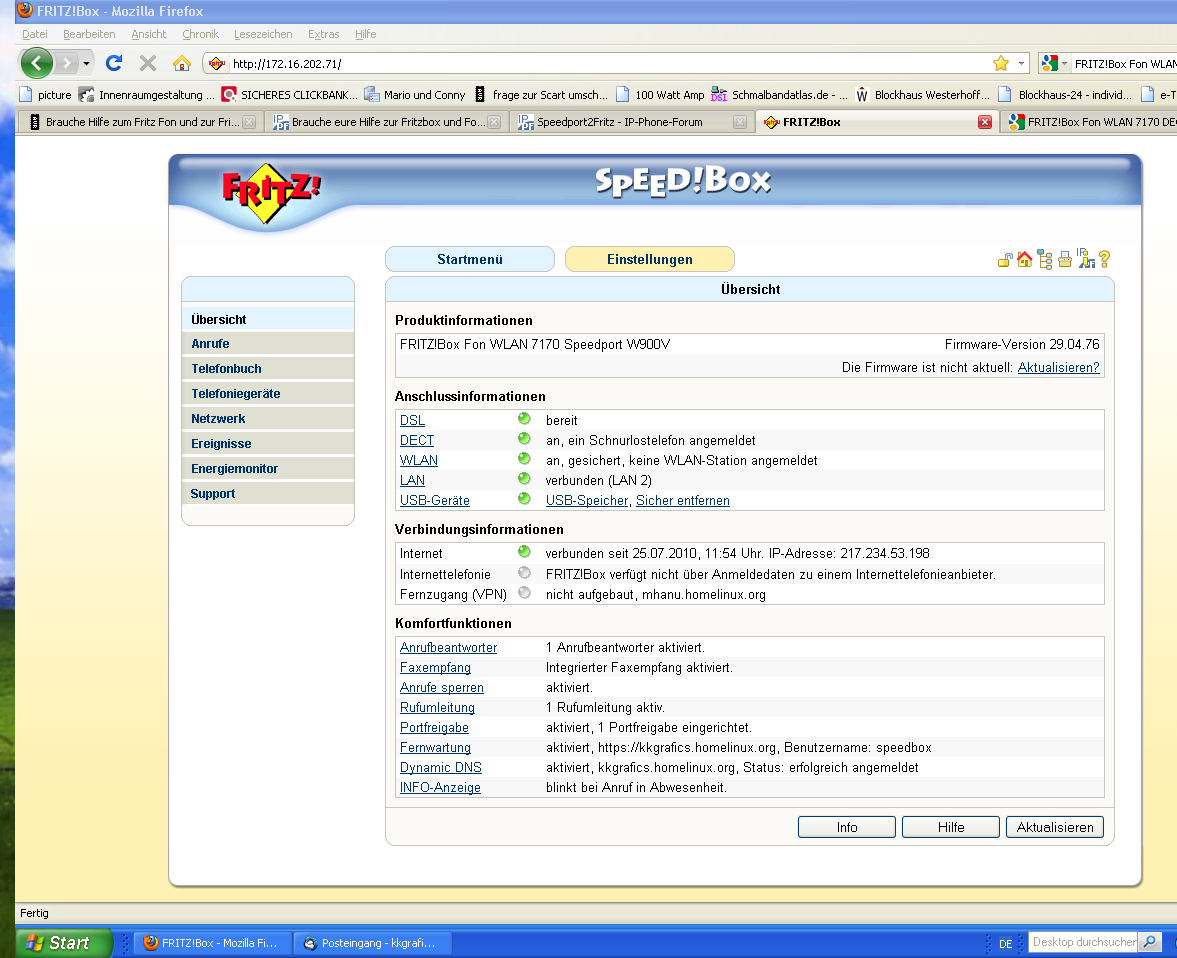The image size is (1177, 958).
Task: Click the printer icon above Übersicht
Action: tap(1065, 260)
